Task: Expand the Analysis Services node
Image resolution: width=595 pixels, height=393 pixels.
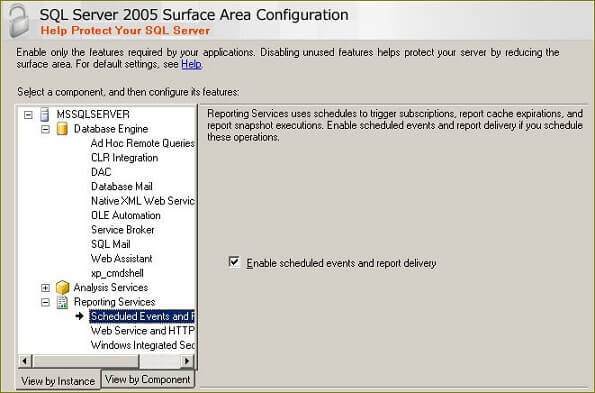Action: point(46,288)
